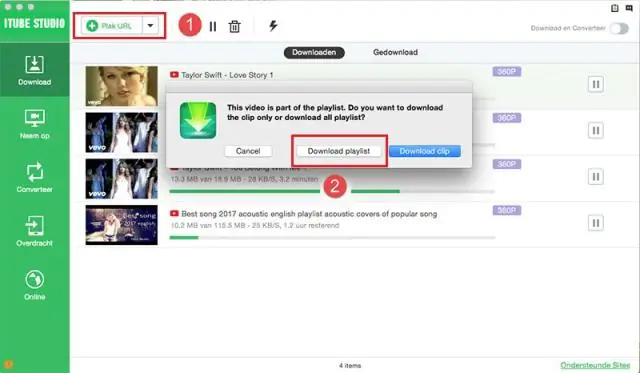The height and width of the screenshot is (373, 640).
Task: Click the trash delete icon
Action: coord(234,27)
